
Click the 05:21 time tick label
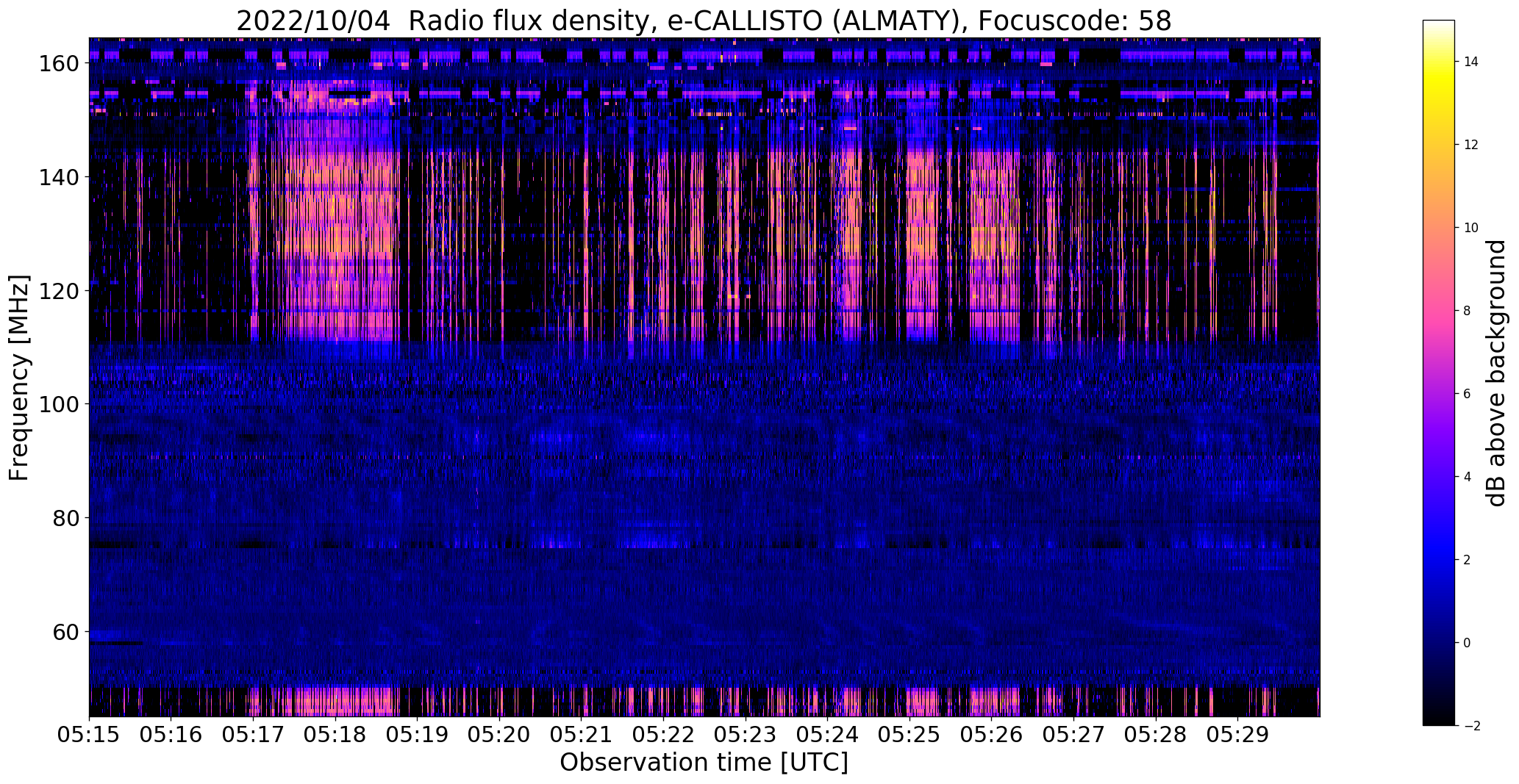[x=582, y=735]
